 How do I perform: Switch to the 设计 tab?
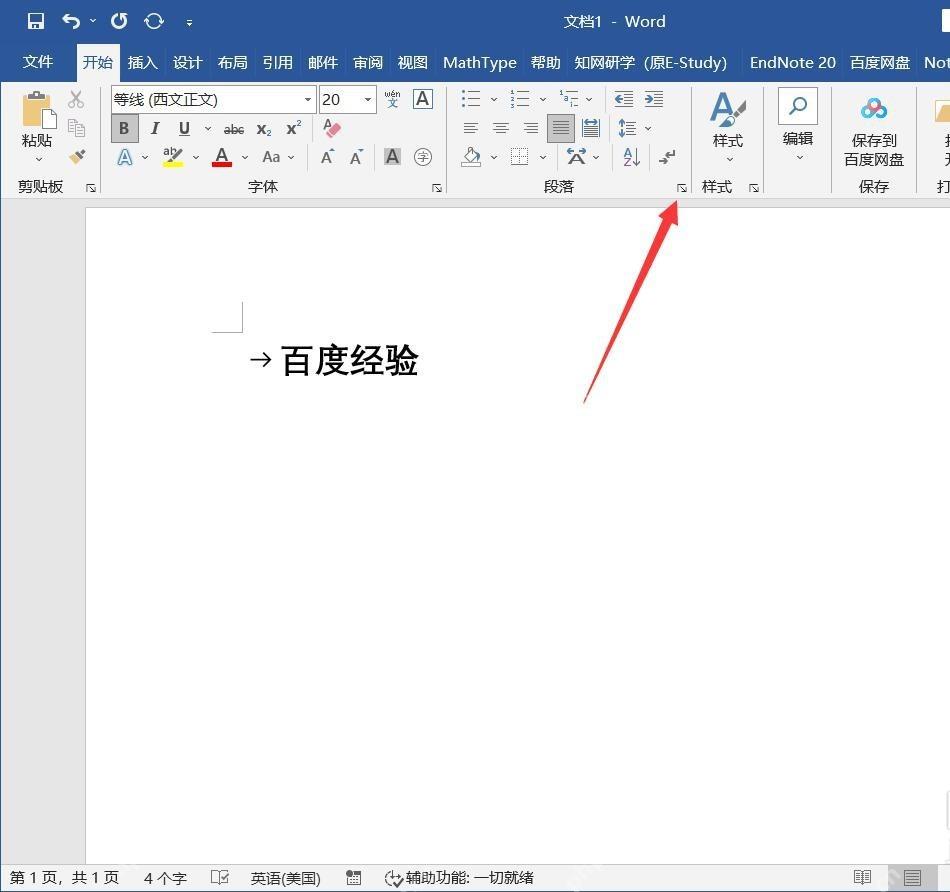coord(187,62)
